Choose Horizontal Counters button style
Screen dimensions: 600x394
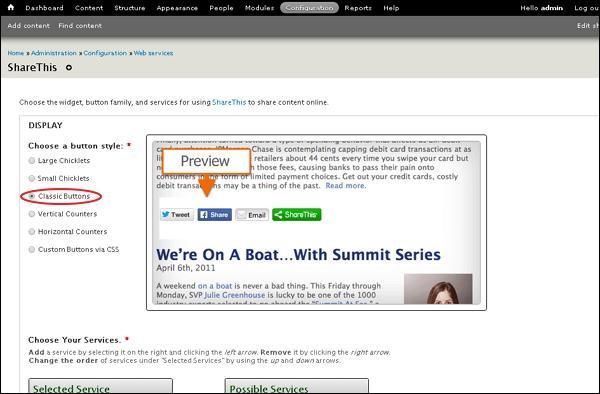click(32, 231)
